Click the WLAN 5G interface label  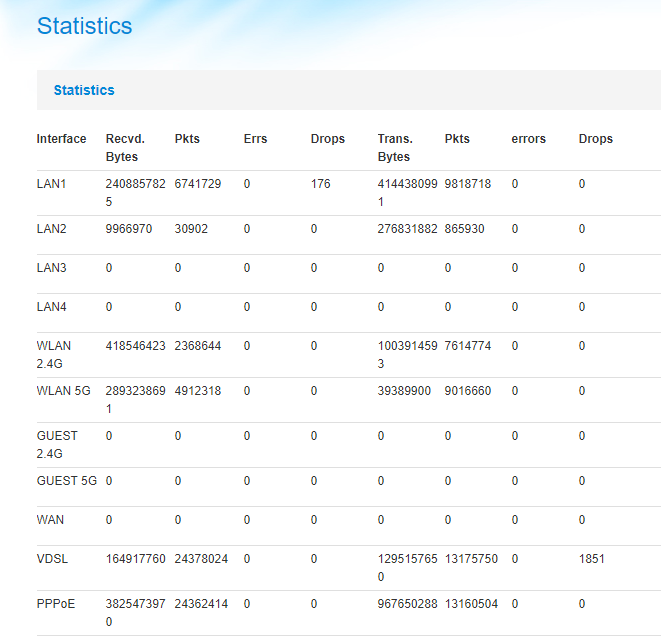[x=64, y=391]
